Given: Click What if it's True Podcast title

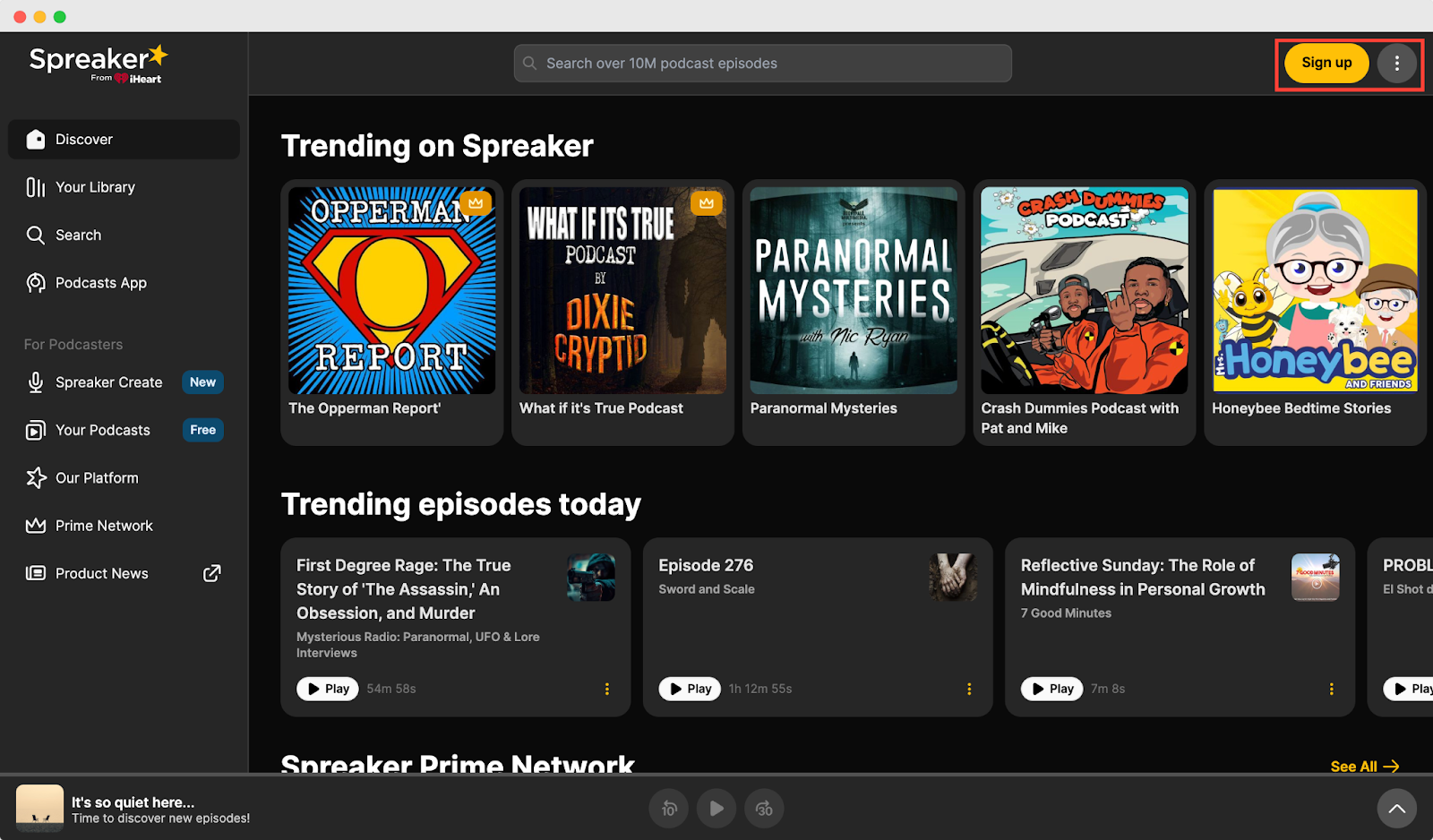Looking at the screenshot, I should 601,408.
